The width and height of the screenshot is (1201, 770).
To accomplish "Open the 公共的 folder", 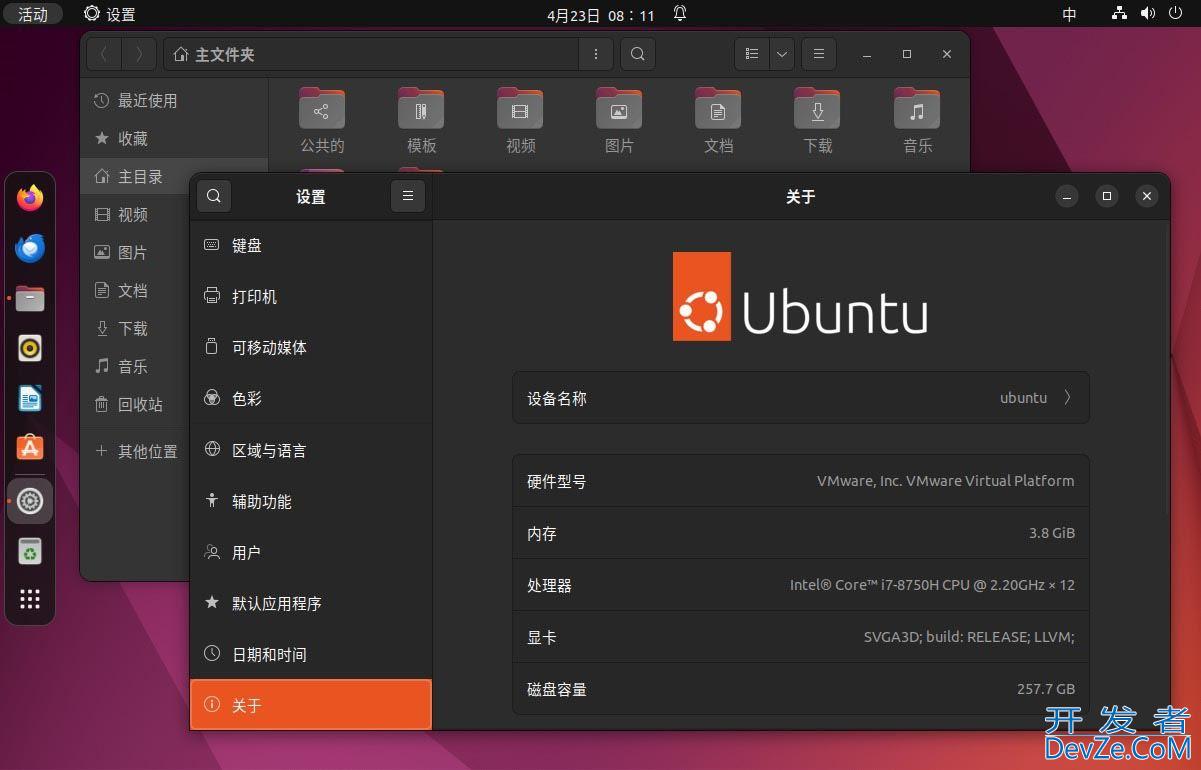I will pos(322,120).
